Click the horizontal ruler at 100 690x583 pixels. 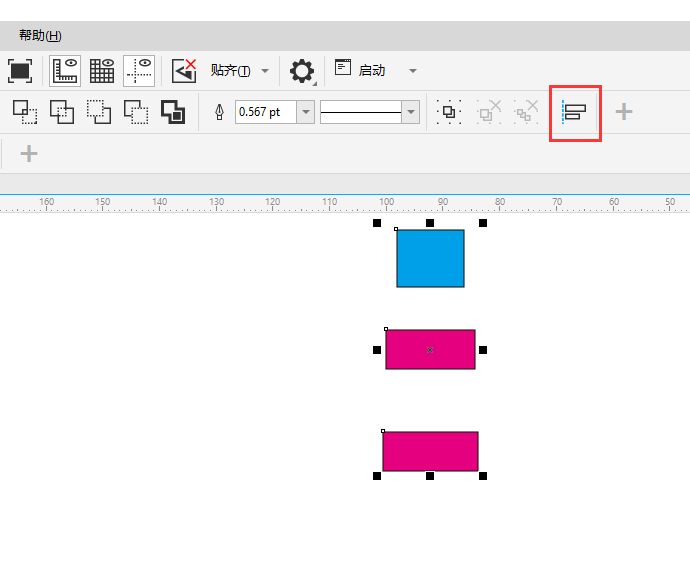tap(386, 203)
